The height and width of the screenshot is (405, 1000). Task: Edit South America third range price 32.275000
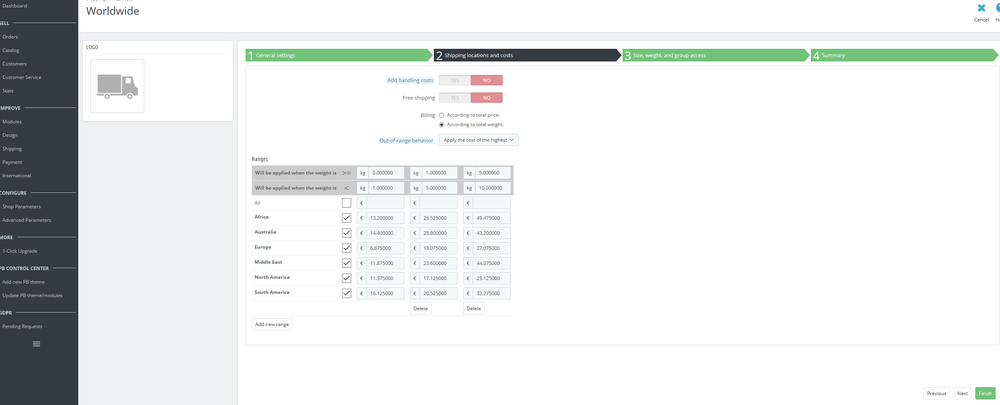pyautogui.click(x=492, y=293)
